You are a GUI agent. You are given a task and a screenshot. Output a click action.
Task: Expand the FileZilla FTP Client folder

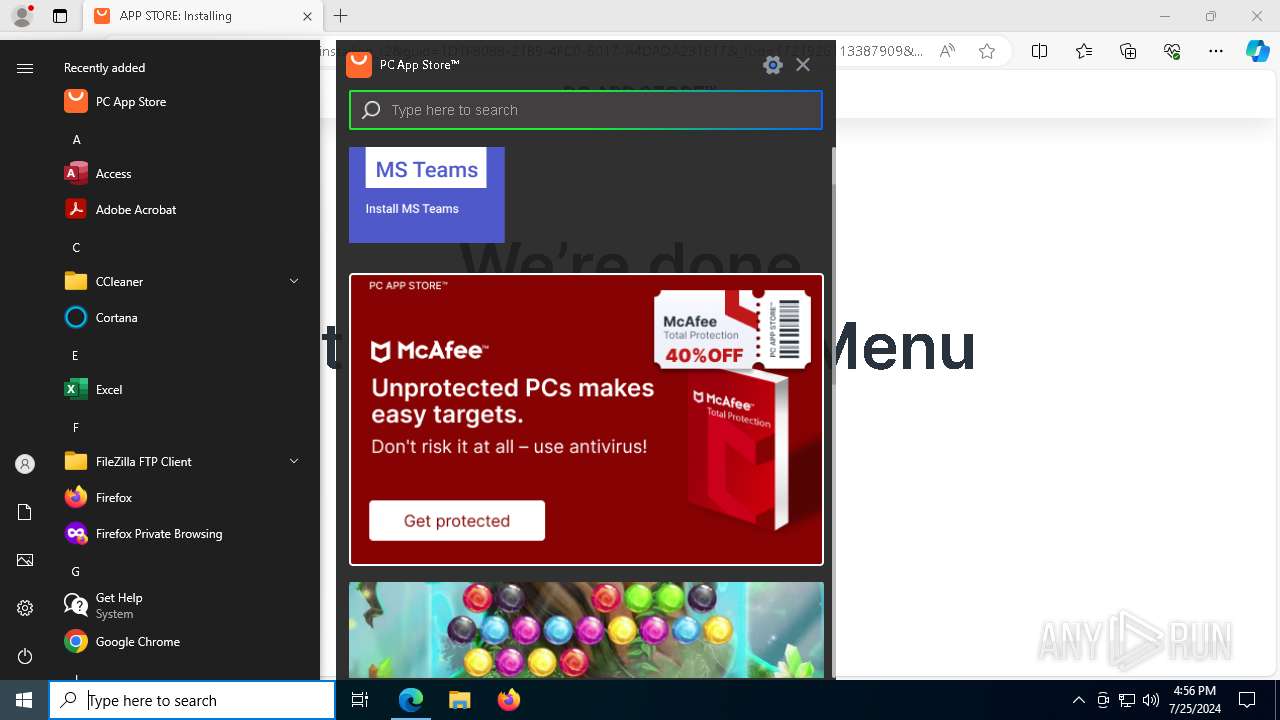click(183, 461)
